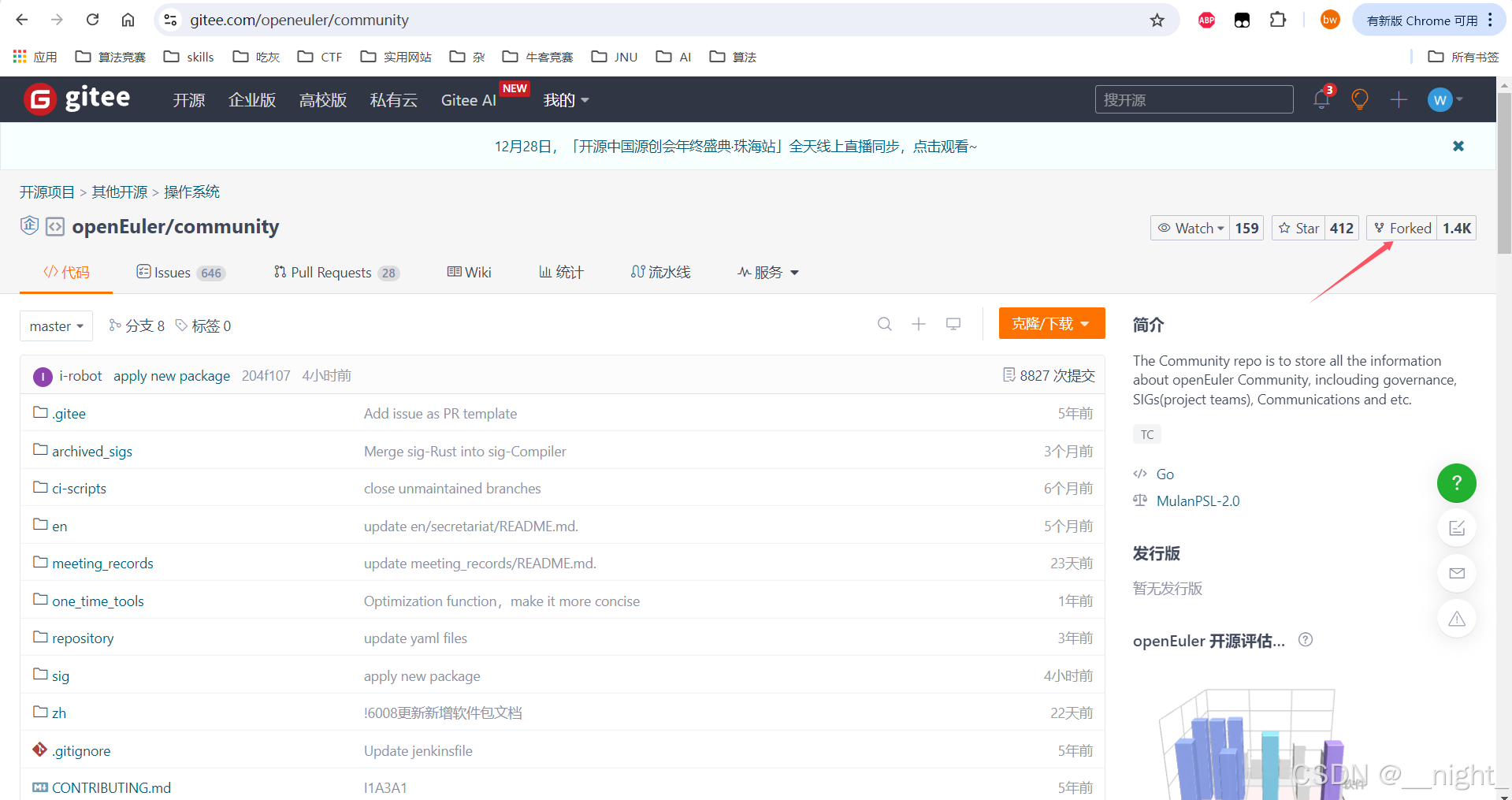Go back with the browser back arrow
The width and height of the screenshot is (1512, 800).
coord(22,20)
